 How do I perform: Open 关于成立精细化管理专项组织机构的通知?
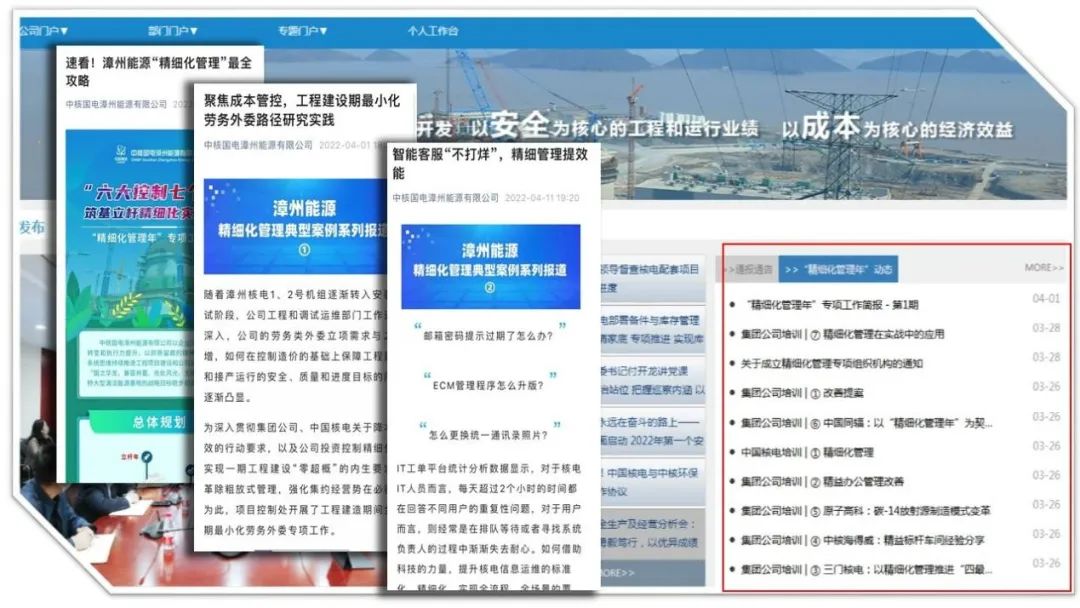831,364
